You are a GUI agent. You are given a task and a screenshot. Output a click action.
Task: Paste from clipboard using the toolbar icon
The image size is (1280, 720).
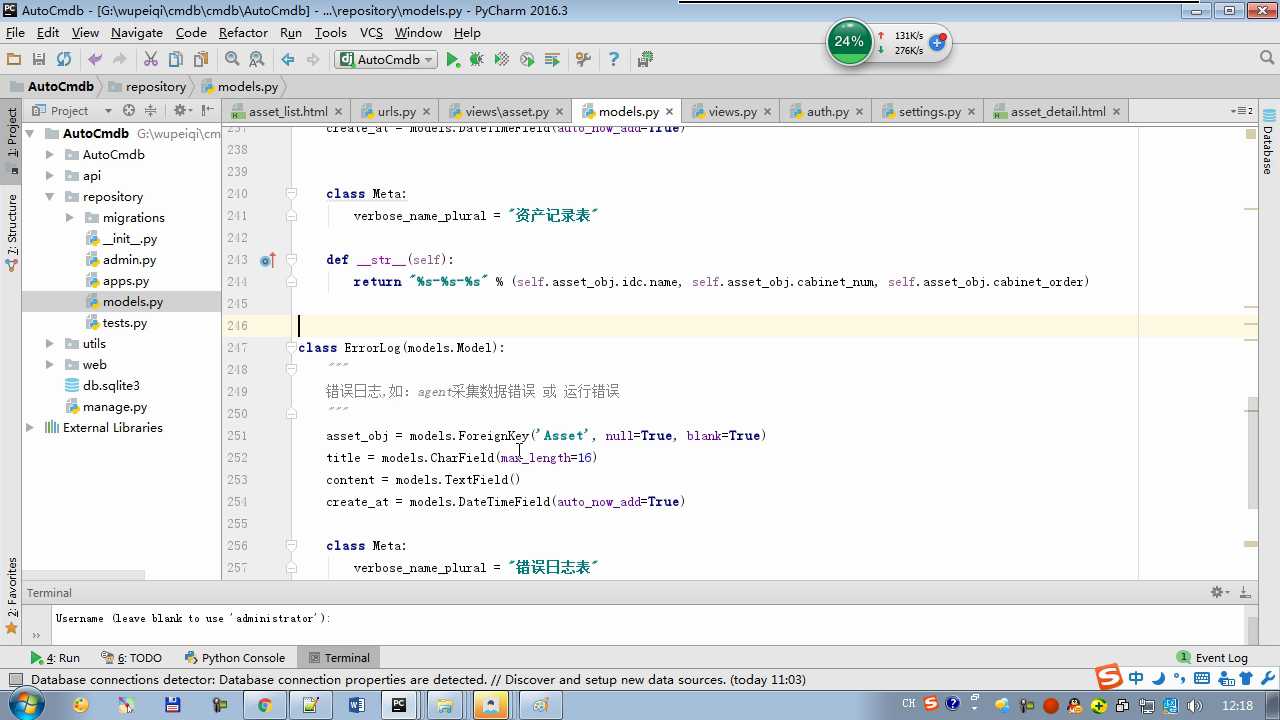pyautogui.click(x=201, y=59)
